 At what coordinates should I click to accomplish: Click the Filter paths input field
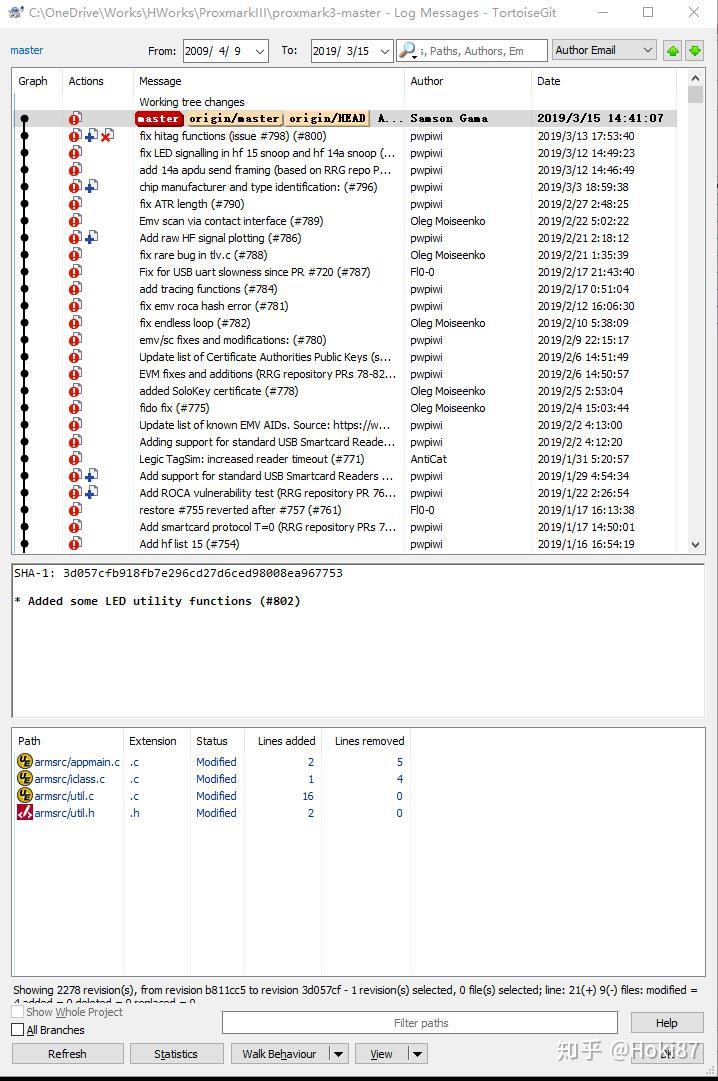click(x=420, y=1022)
